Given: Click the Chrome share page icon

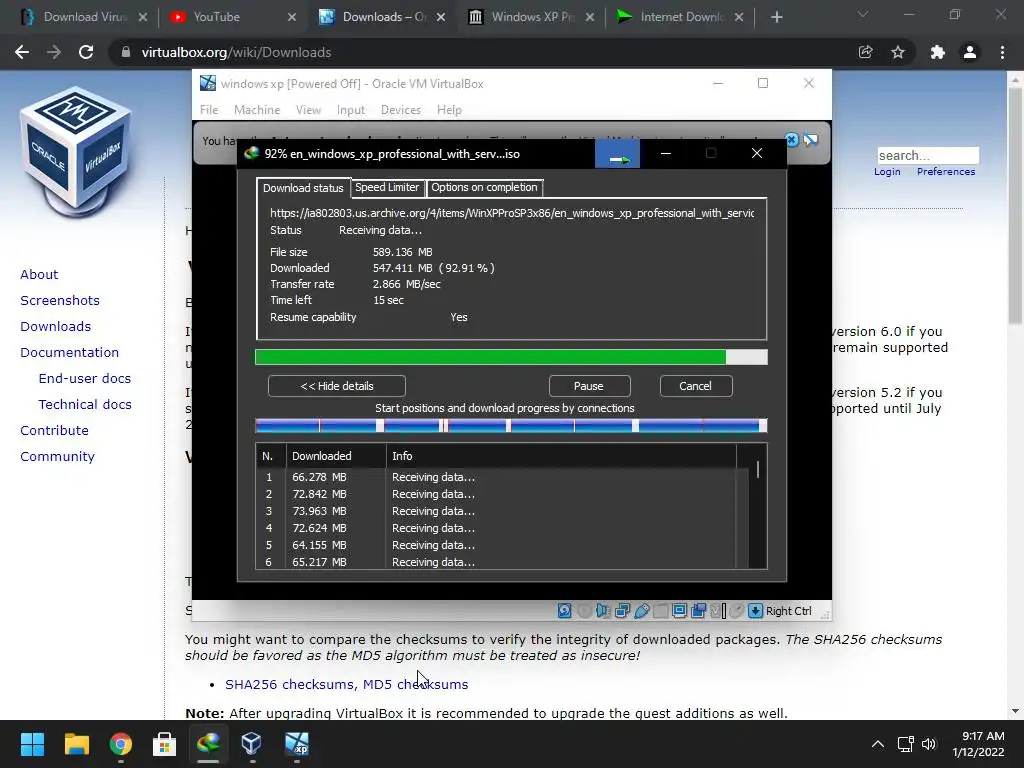Looking at the screenshot, I should (x=865, y=52).
